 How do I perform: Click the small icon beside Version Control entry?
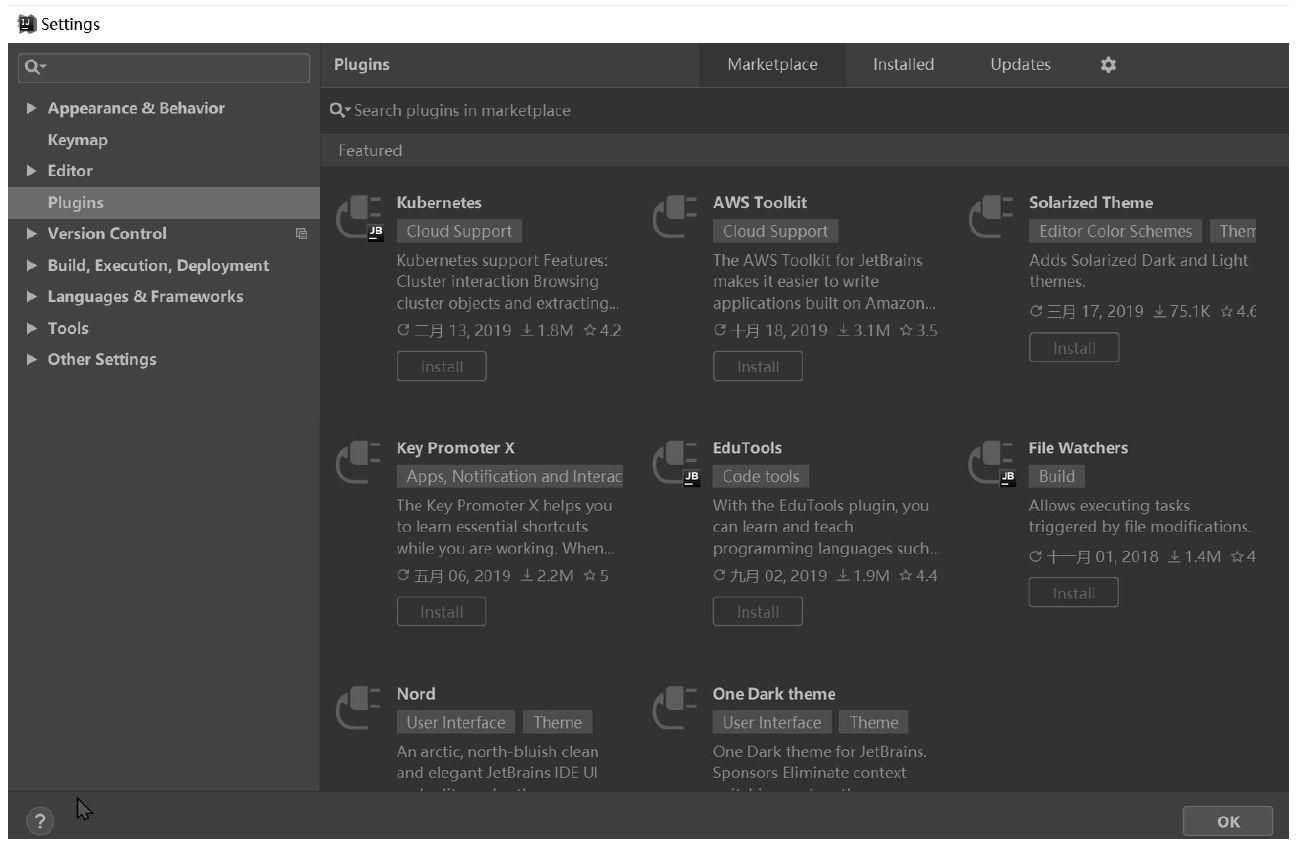[x=302, y=233]
